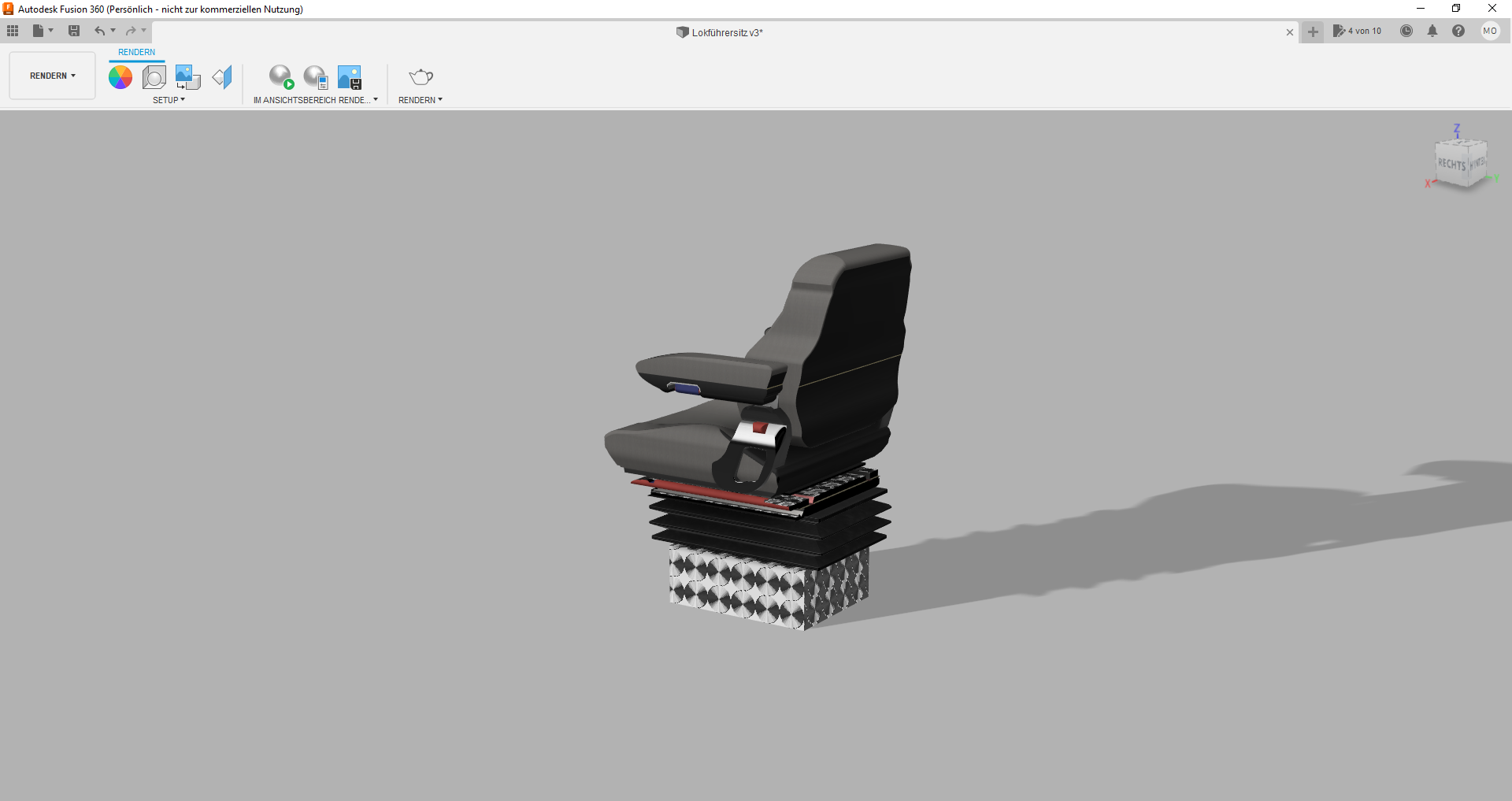Viewport: 1512px width, 801px height.
Task: Click the 4 von 10 document counter
Action: (x=1357, y=31)
